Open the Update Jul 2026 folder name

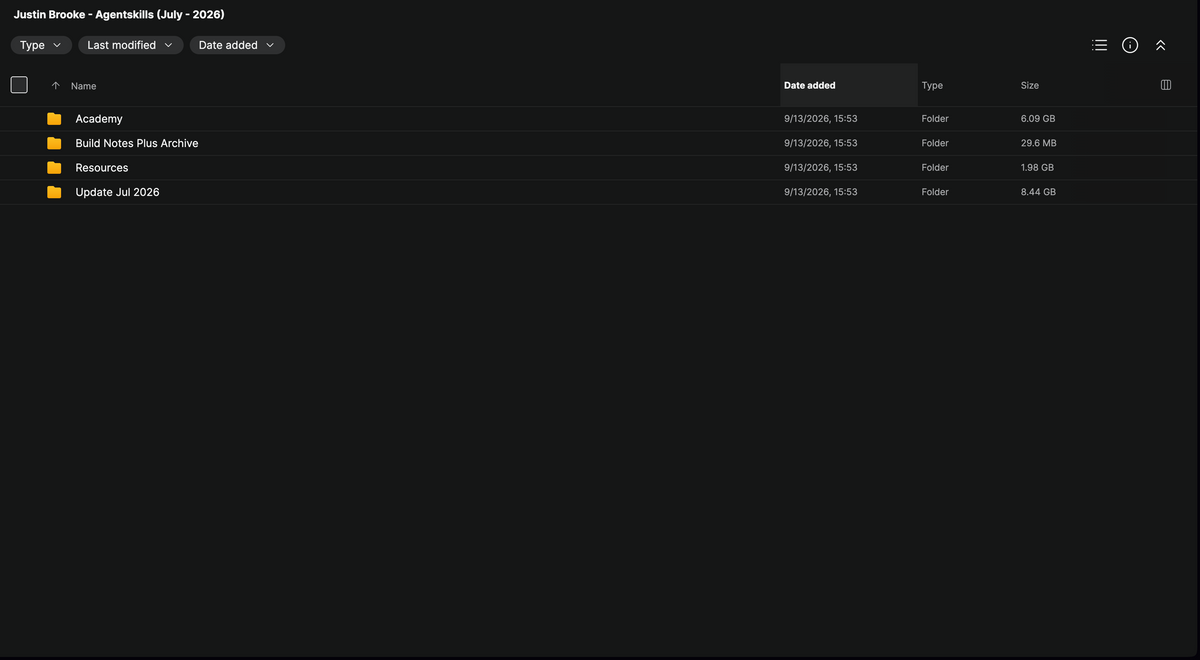tap(117, 192)
